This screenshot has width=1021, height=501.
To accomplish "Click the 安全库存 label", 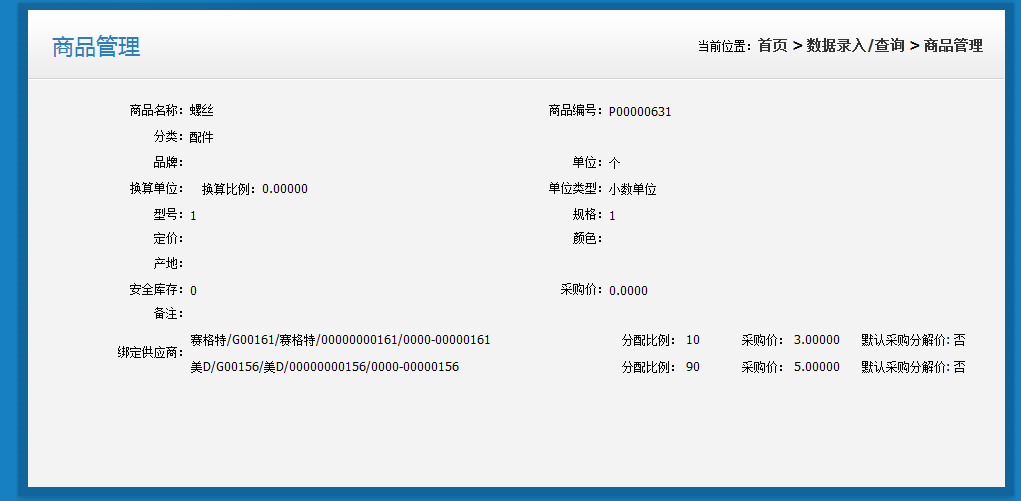I will pyautogui.click(x=155, y=290).
